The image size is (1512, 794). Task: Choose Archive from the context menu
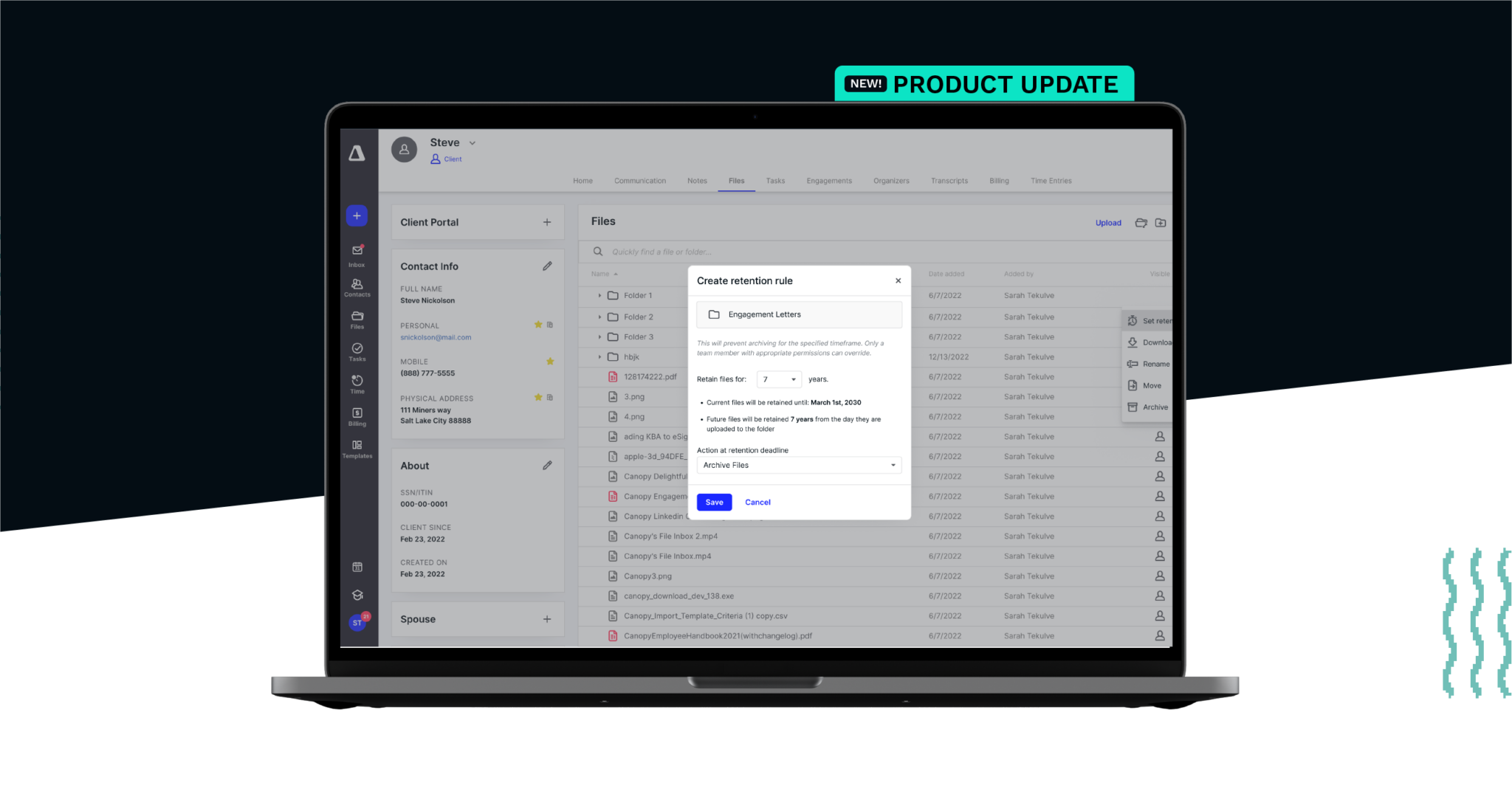(1147, 407)
